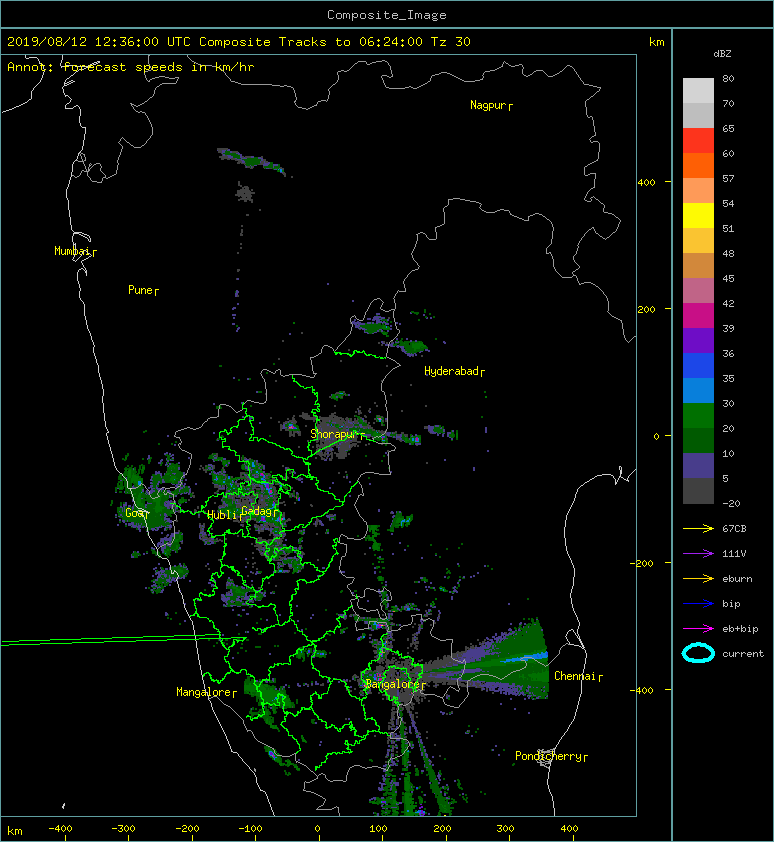774x842 pixels.
Task: Click the 80 dBZ white swatch
Action: (x=698, y=90)
